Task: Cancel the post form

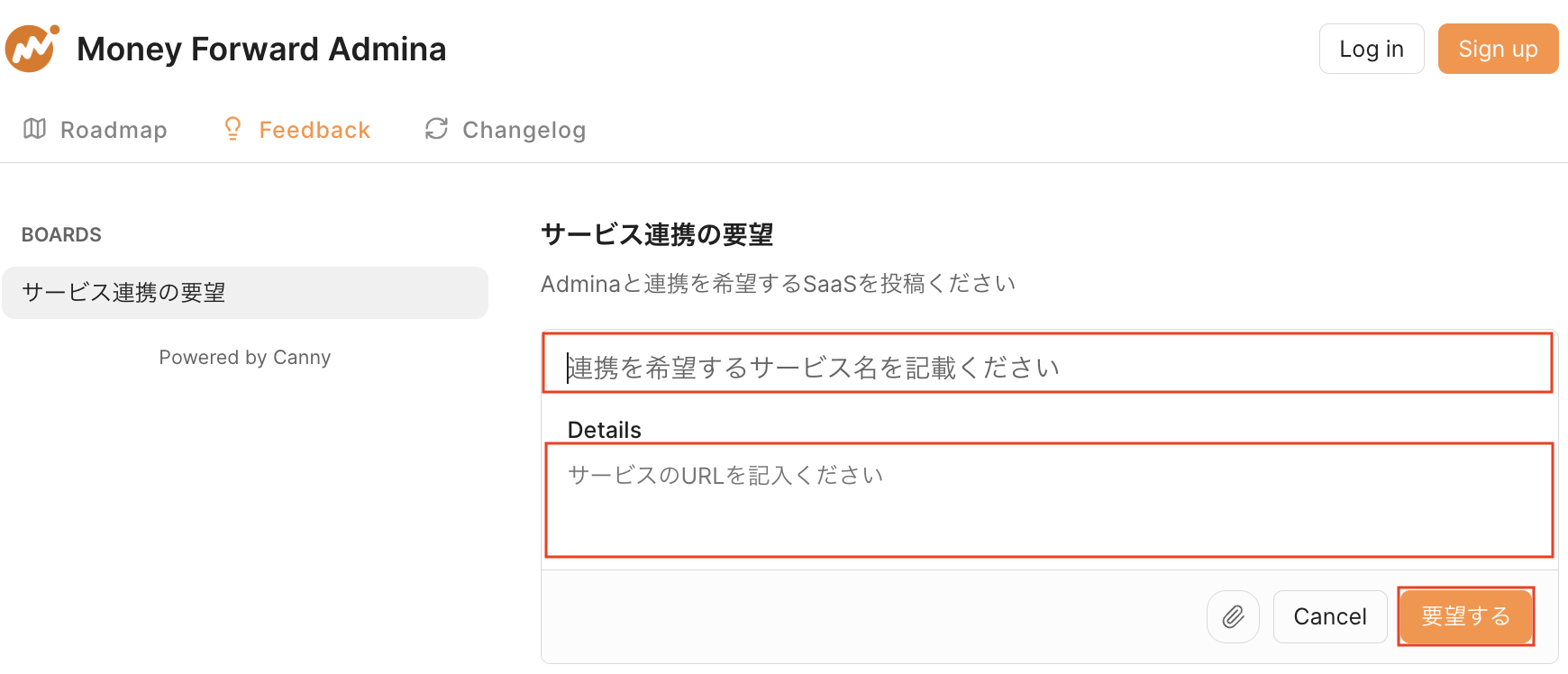Action: click(1330, 616)
